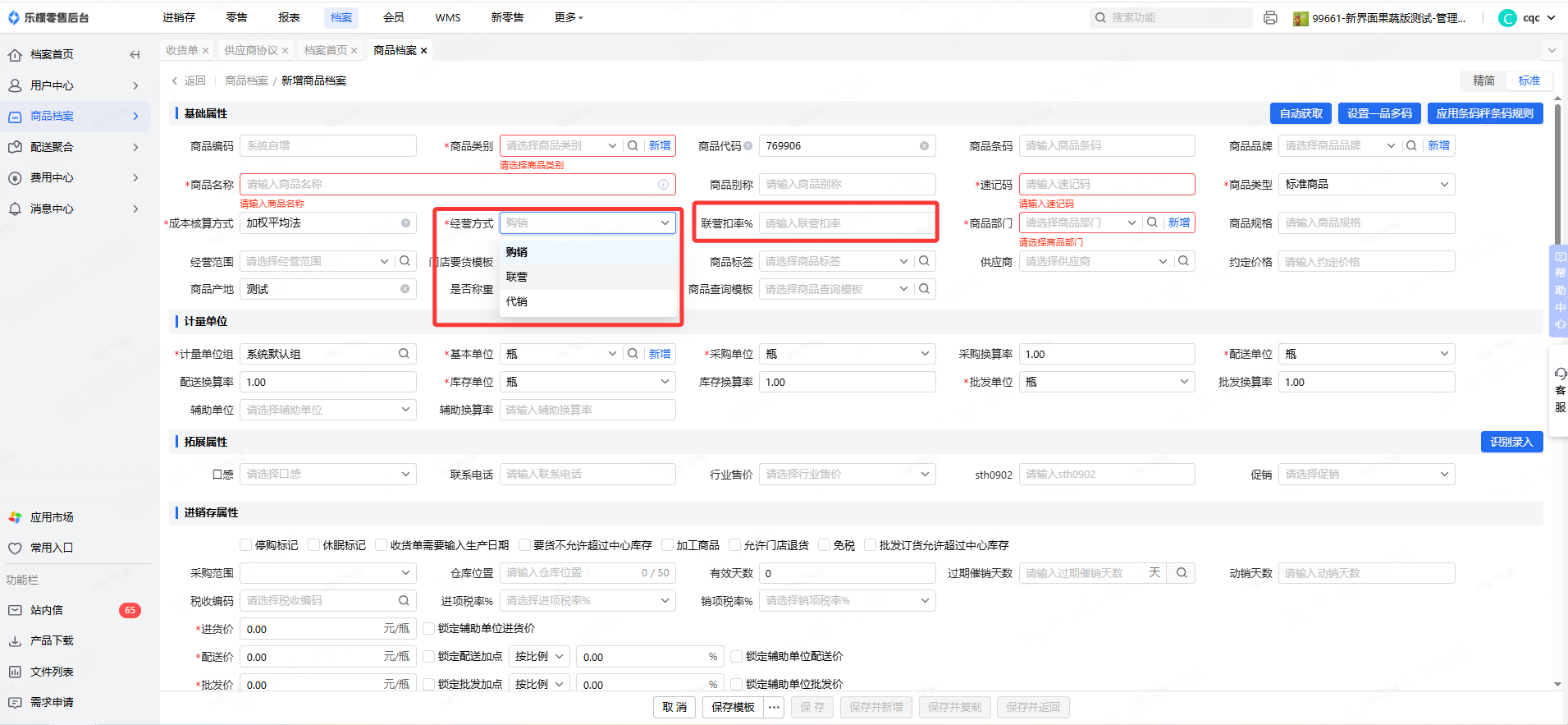This screenshot has height=725, width=1568.
Task: Tick the 加工商品 checkbox
Action: pos(667,545)
